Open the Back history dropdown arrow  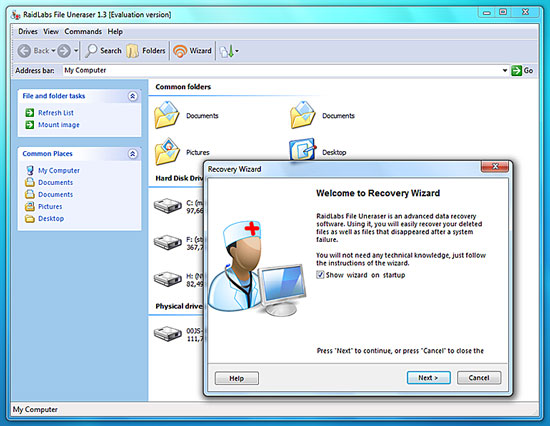coord(53,51)
